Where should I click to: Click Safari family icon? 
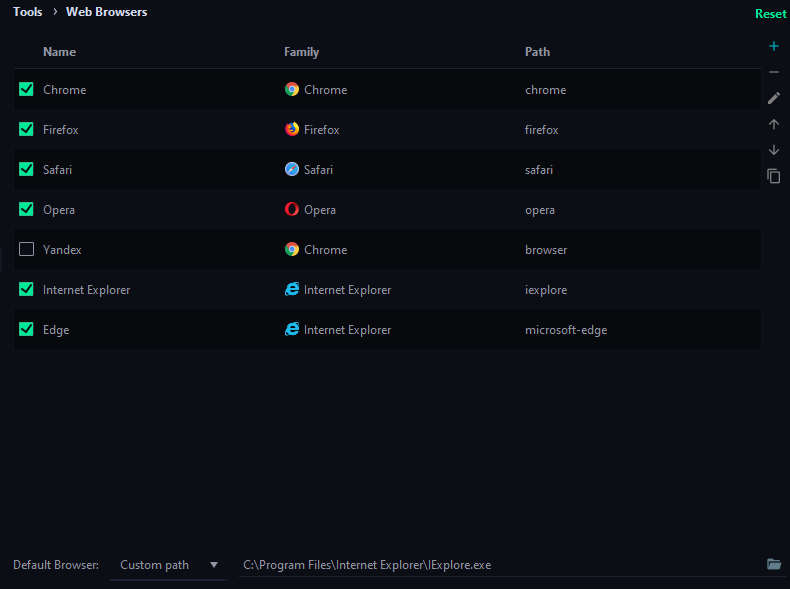tap(292, 169)
